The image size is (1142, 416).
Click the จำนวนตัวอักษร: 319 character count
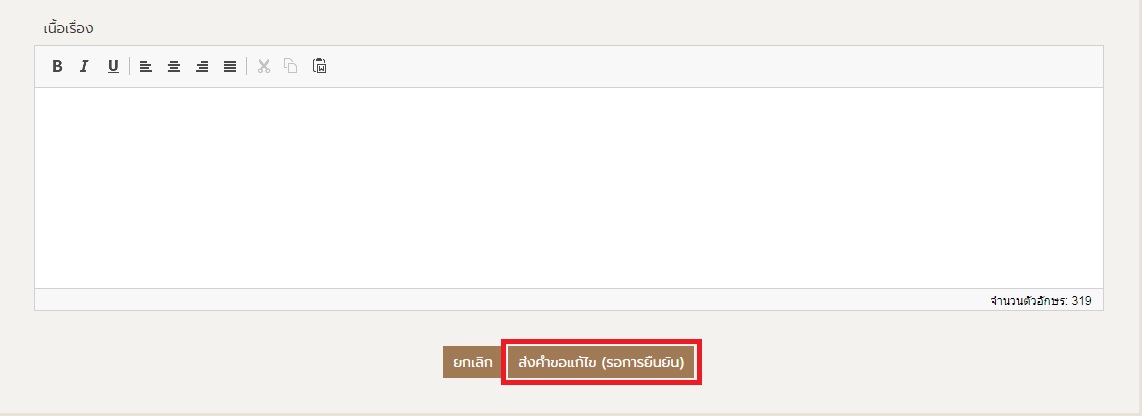coord(1041,300)
